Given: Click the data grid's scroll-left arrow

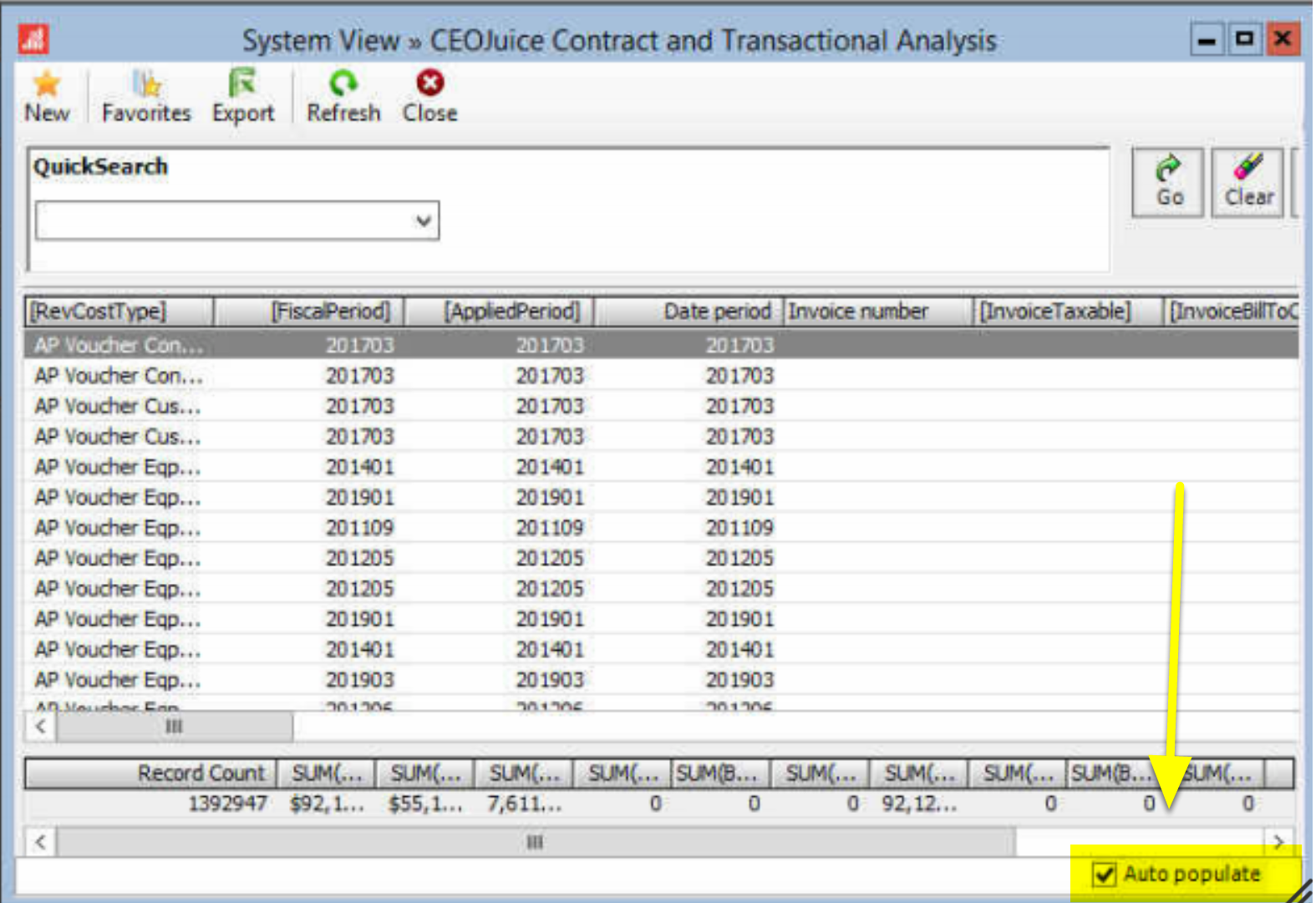Looking at the screenshot, I should point(41,727).
